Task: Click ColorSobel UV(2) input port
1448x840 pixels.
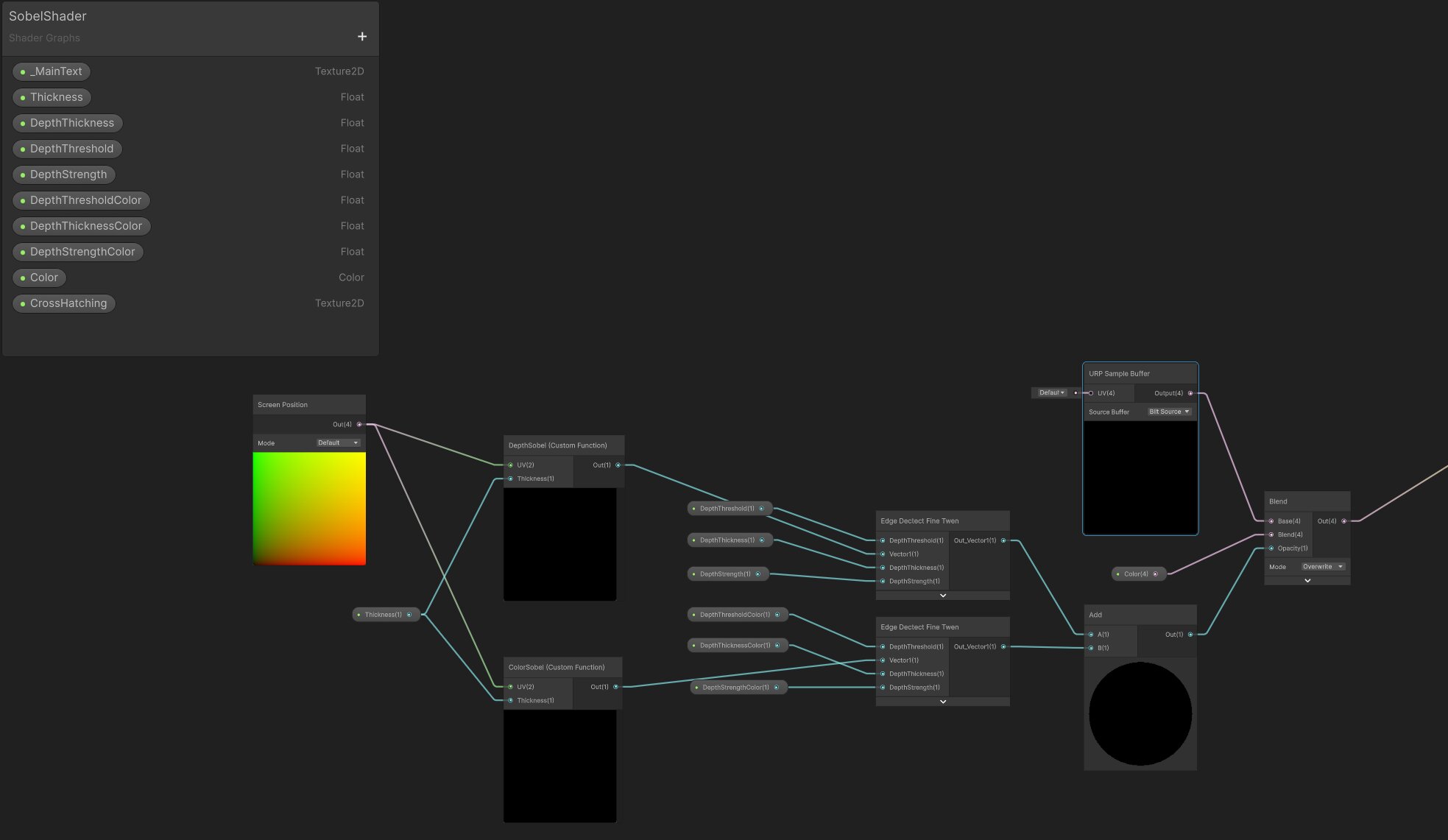Action: [510, 687]
